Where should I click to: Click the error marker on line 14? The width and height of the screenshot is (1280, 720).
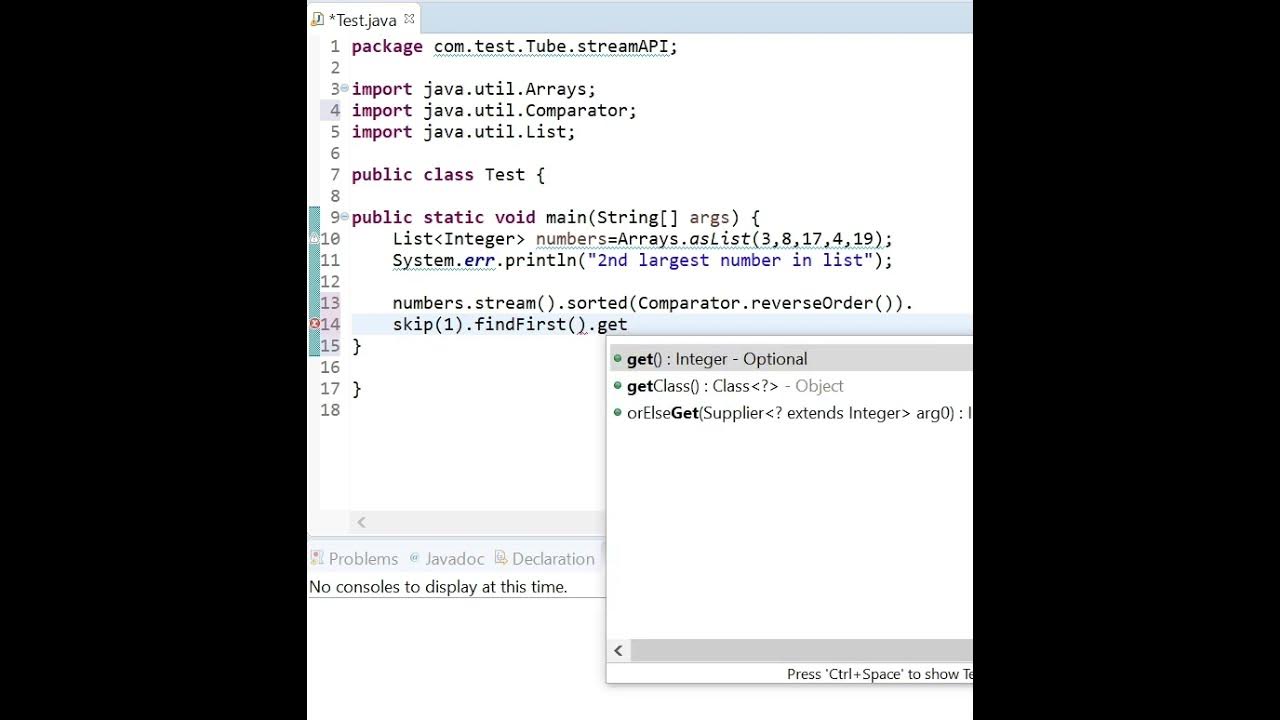[314, 324]
